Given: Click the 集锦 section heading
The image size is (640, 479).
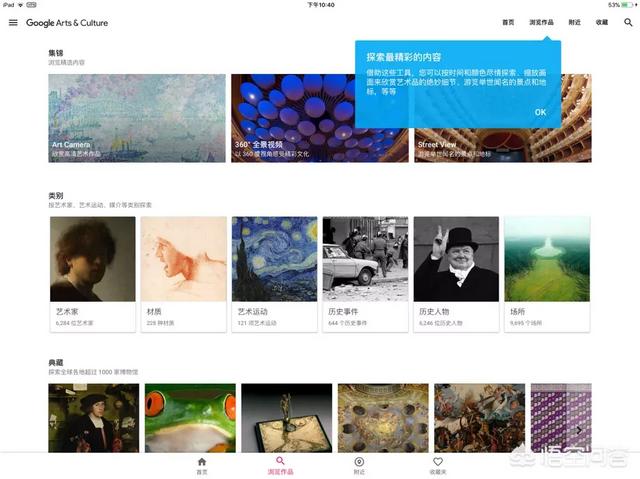Looking at the screenshot, I should click(x=56, y=53).
